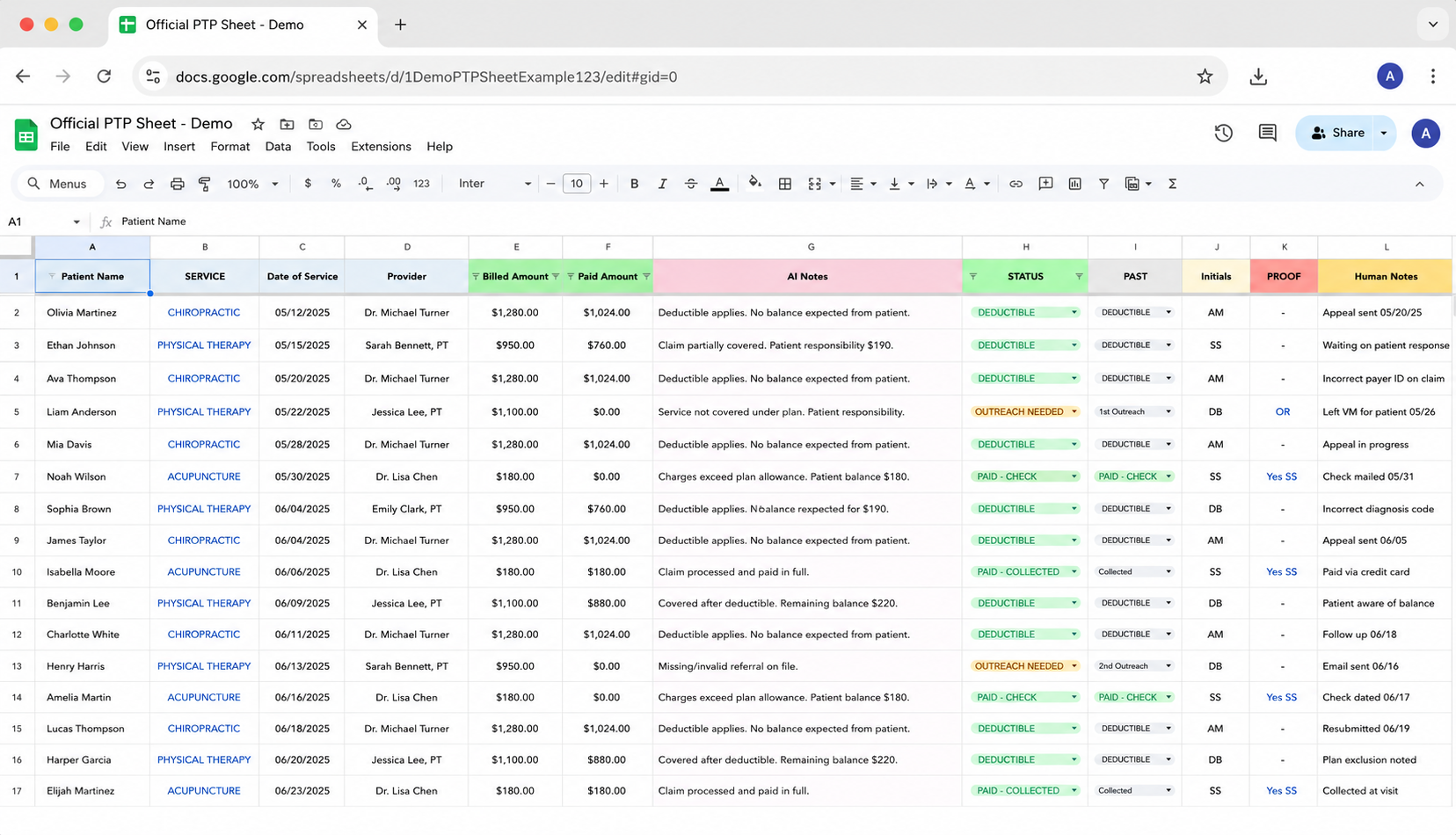Format as percent icon
The image size is (1456, 835).
pyautogui.click(x=336, y=184)
